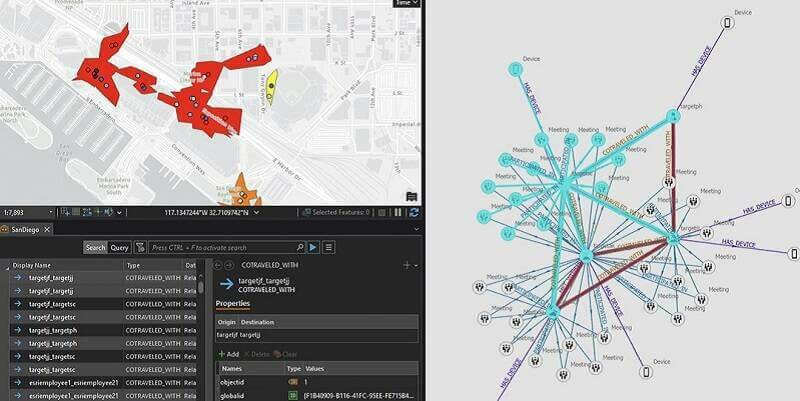The height and width of the screenshot is (401, 800).
Task: Open the coordinates format dropdown arrow
Action: (x=256, y=212)
